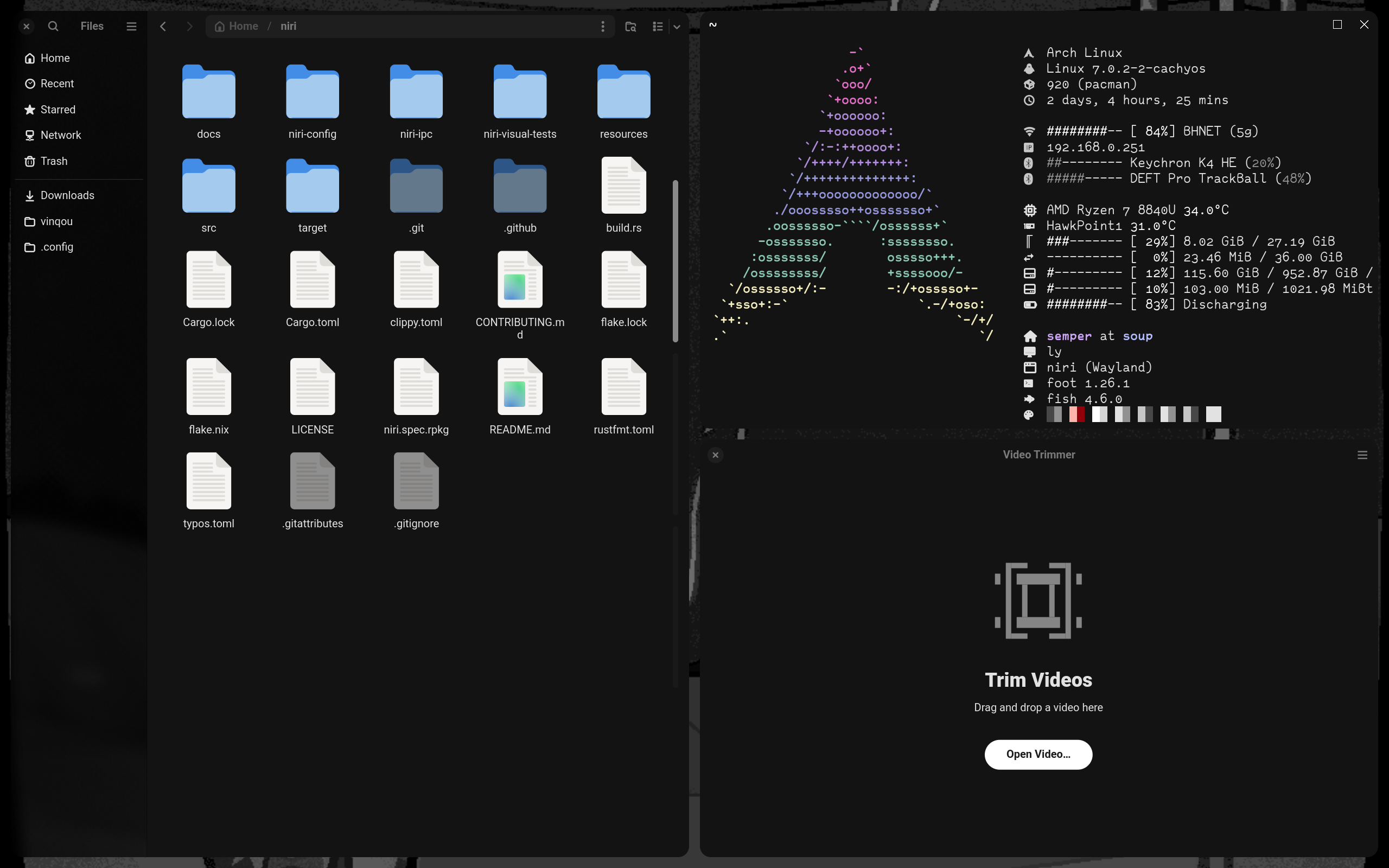This screenshot has height=868, width=1389.
Task: Open Video Trimmer hamburger menu
Action: [x=1362, y=455]
